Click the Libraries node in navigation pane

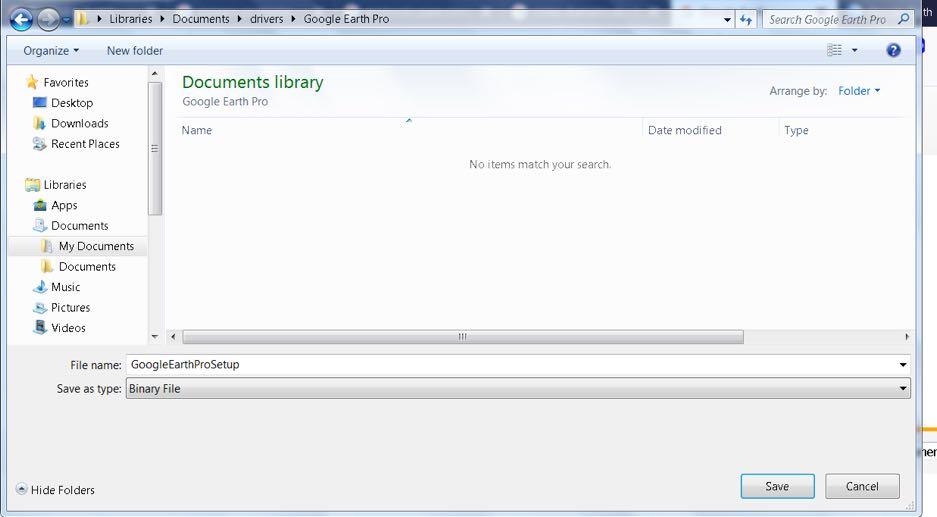pyautogui.click(x=65, y=185)
